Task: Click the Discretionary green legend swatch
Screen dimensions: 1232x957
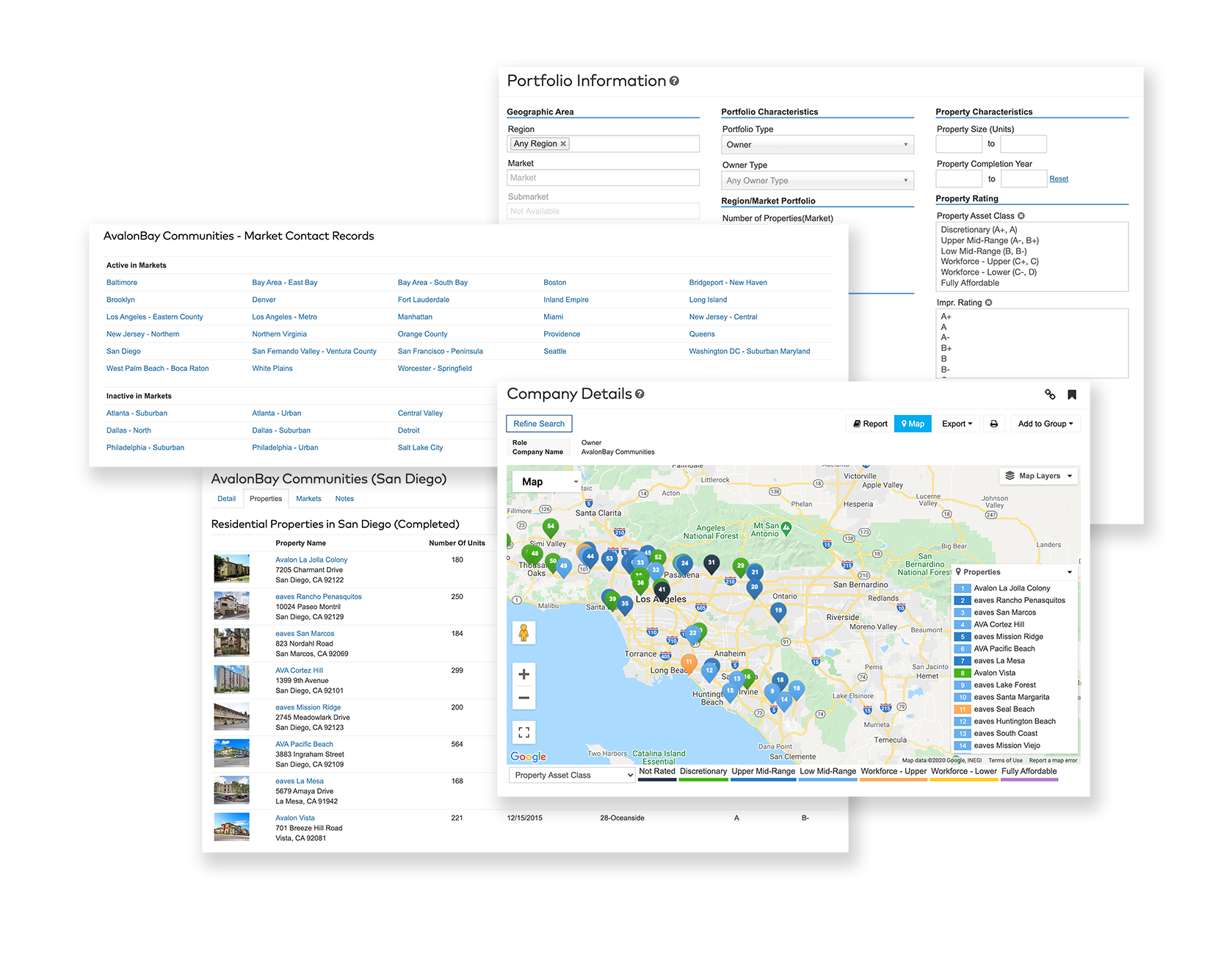Action: (x=703, y=779)
